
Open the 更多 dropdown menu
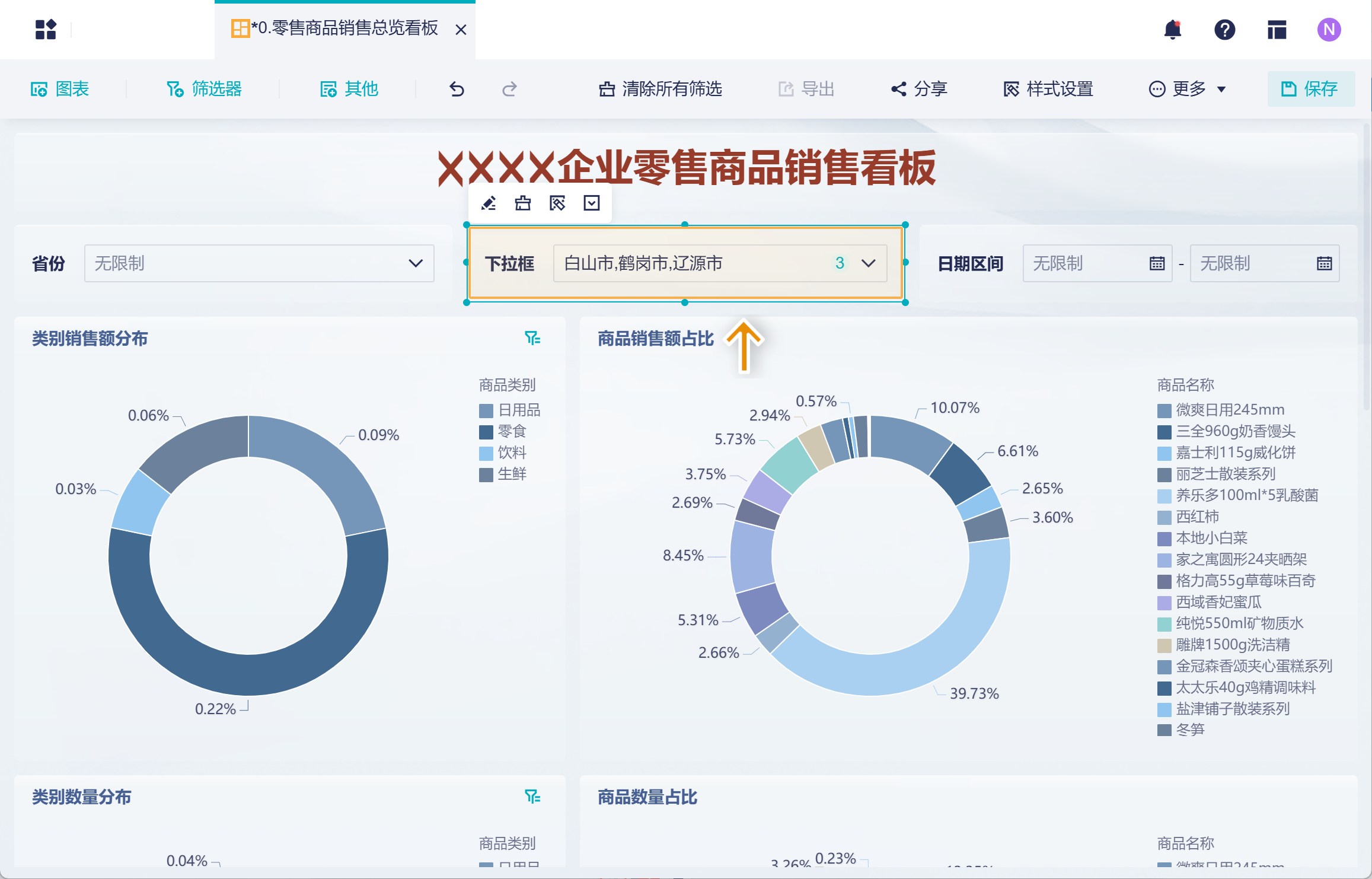click(1188, 89)
